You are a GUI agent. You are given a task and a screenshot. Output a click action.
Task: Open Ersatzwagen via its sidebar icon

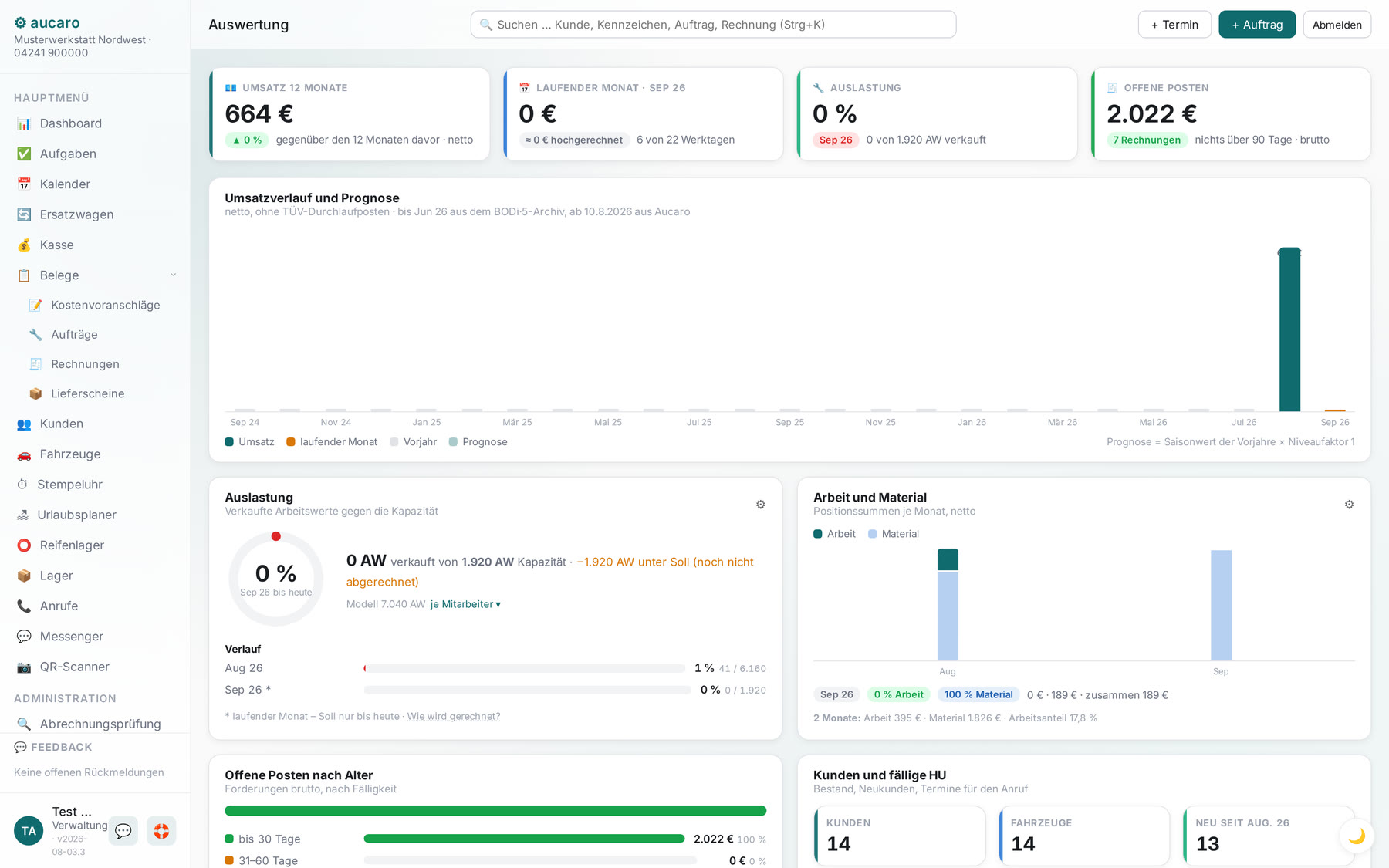[24, 214]
